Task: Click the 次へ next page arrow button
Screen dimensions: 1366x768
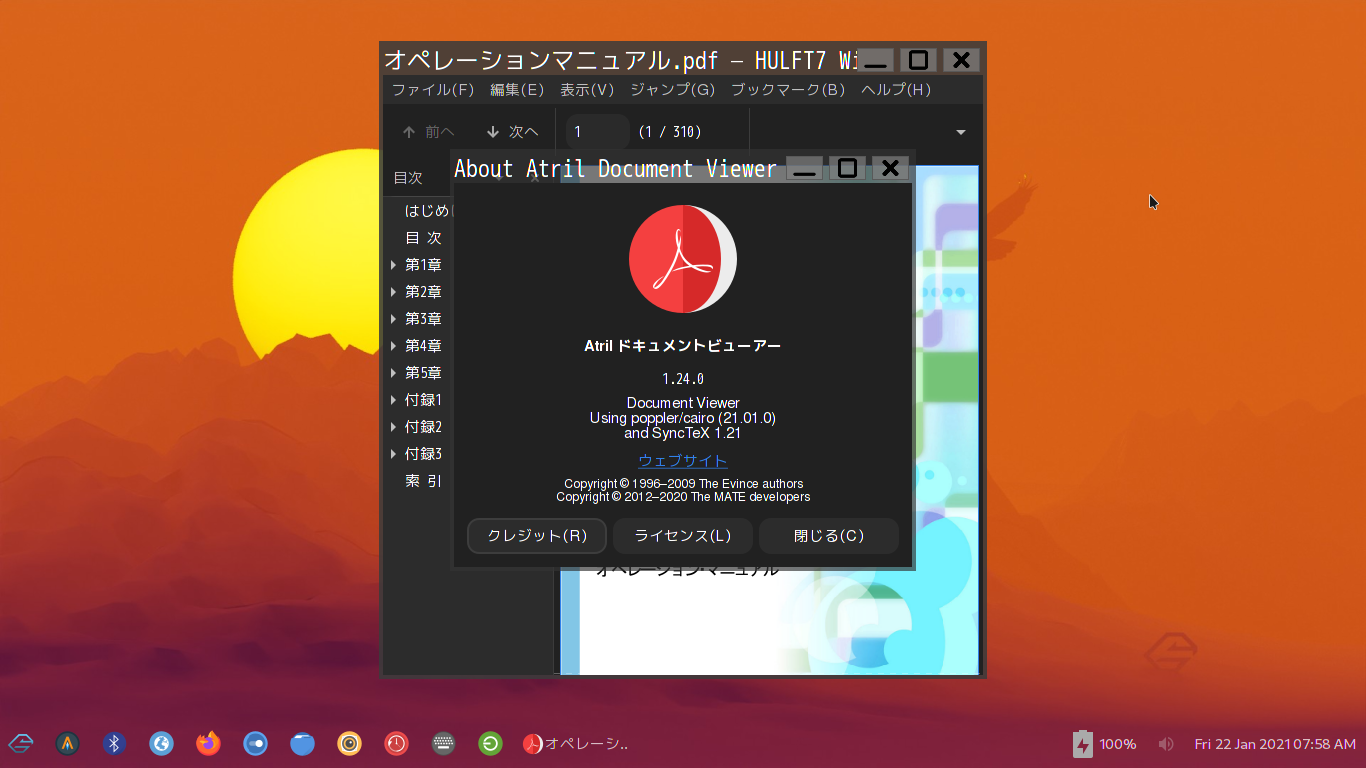Action: (512, 132)
